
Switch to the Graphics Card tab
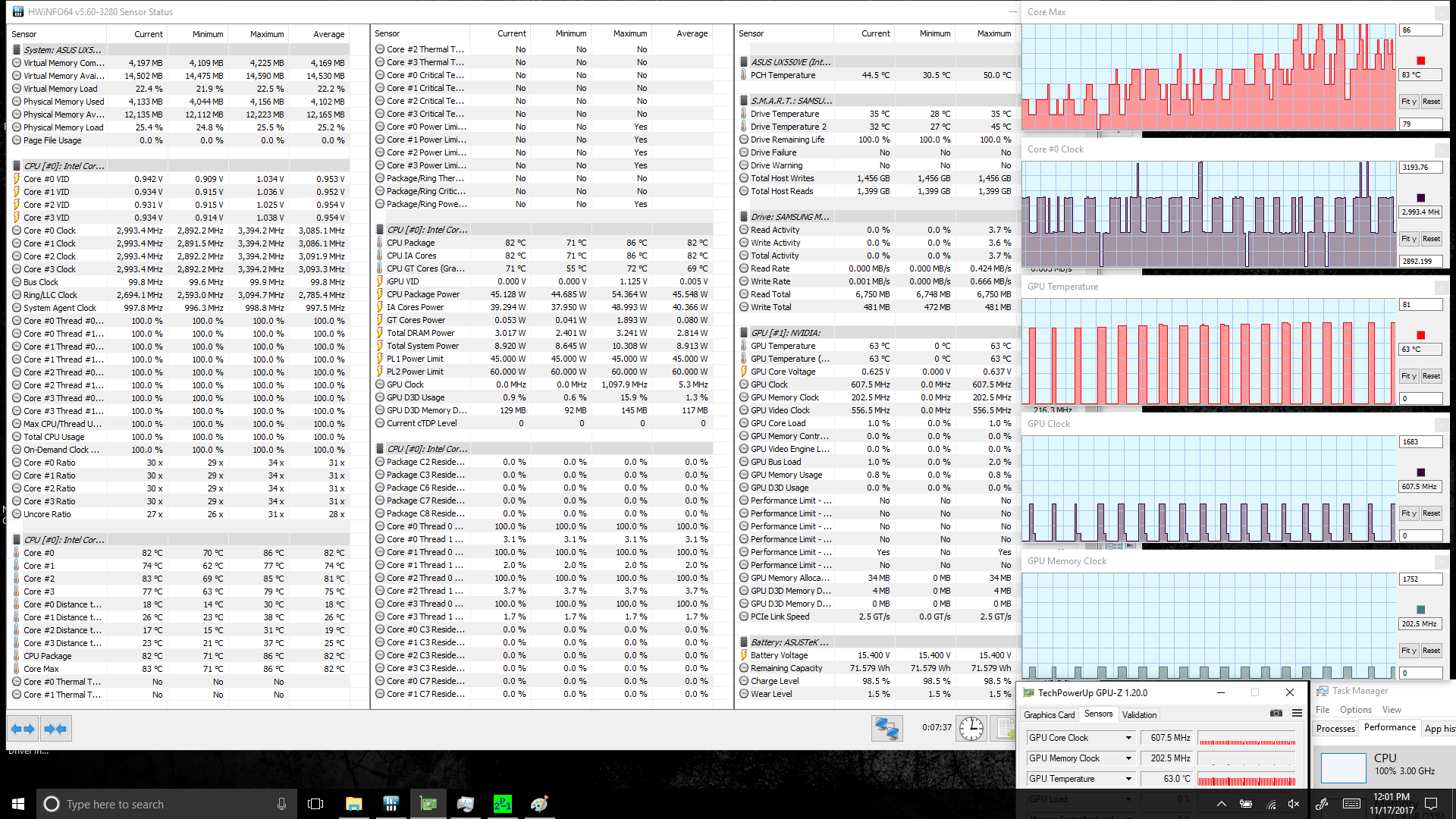click(x=1049, y=715)
